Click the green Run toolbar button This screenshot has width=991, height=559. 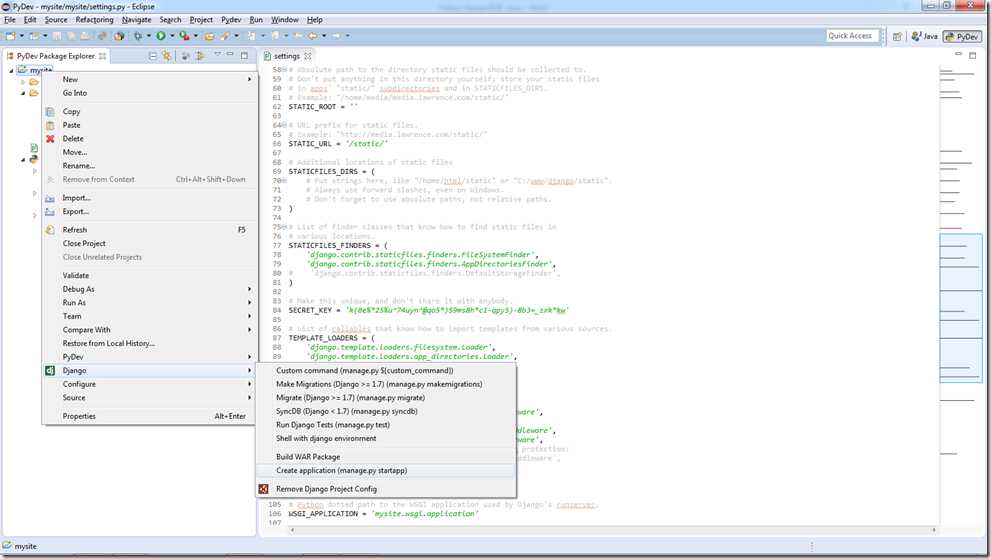click(161, 36)
